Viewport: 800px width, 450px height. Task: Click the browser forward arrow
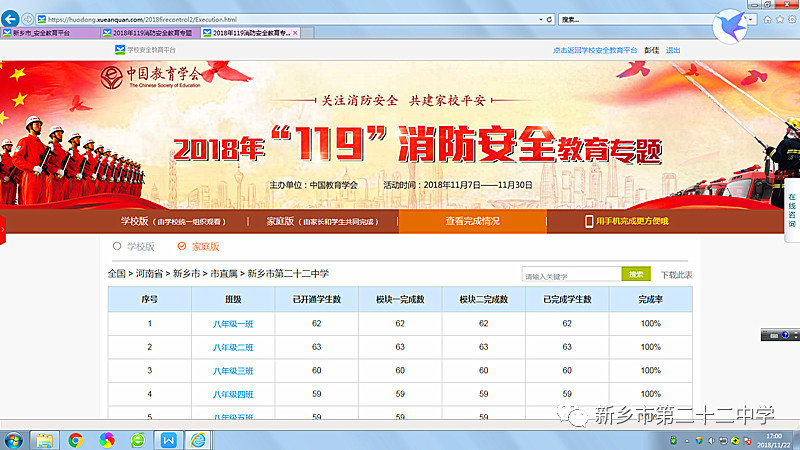[28, 19]
